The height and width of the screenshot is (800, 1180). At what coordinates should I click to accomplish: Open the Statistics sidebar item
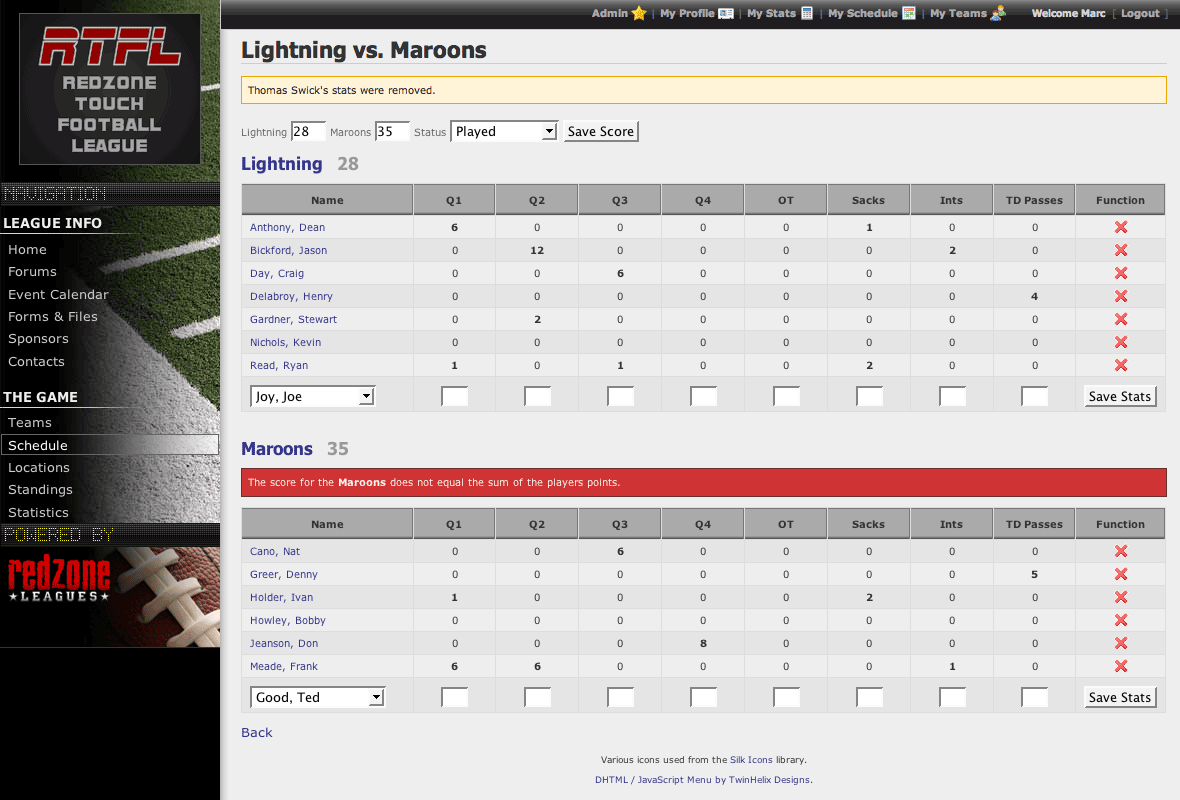click(39, 513)
